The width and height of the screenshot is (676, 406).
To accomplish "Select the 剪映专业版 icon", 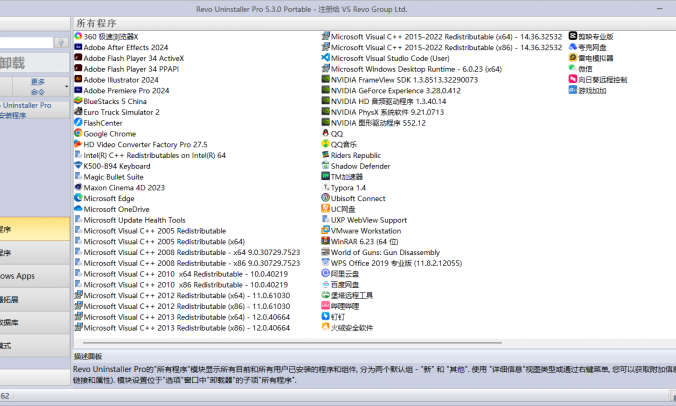I will 573,36.
